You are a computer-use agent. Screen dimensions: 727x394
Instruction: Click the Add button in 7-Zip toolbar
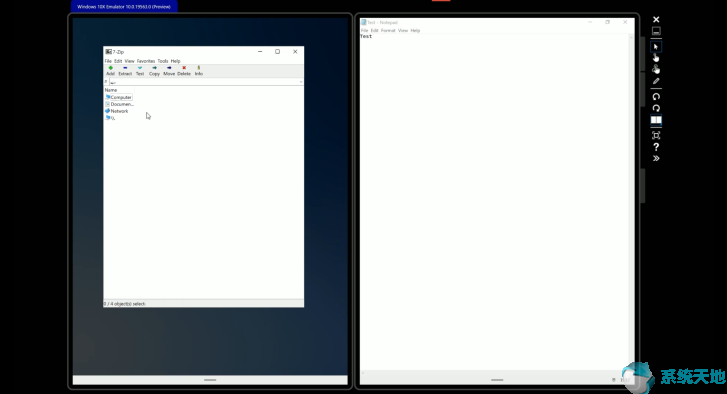click(x=110, y=70)
